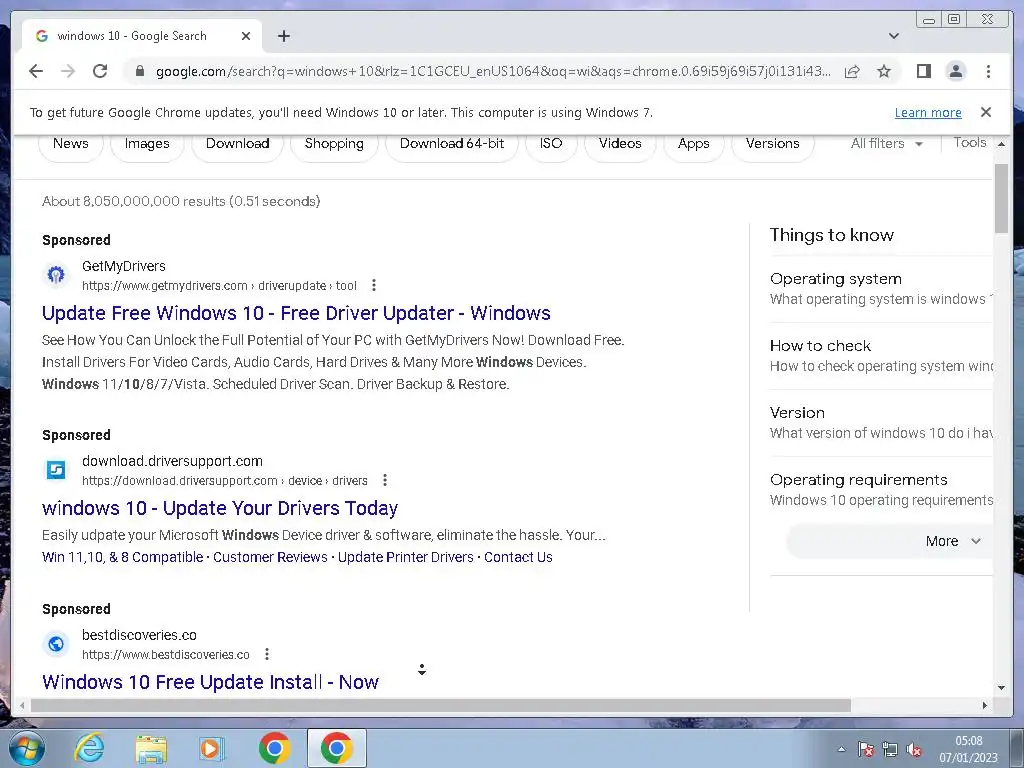The width and height of the screenshot is (1024, 768).
Task: Close the windows 10 Google Search tab
Action: (x=246, y=36)
